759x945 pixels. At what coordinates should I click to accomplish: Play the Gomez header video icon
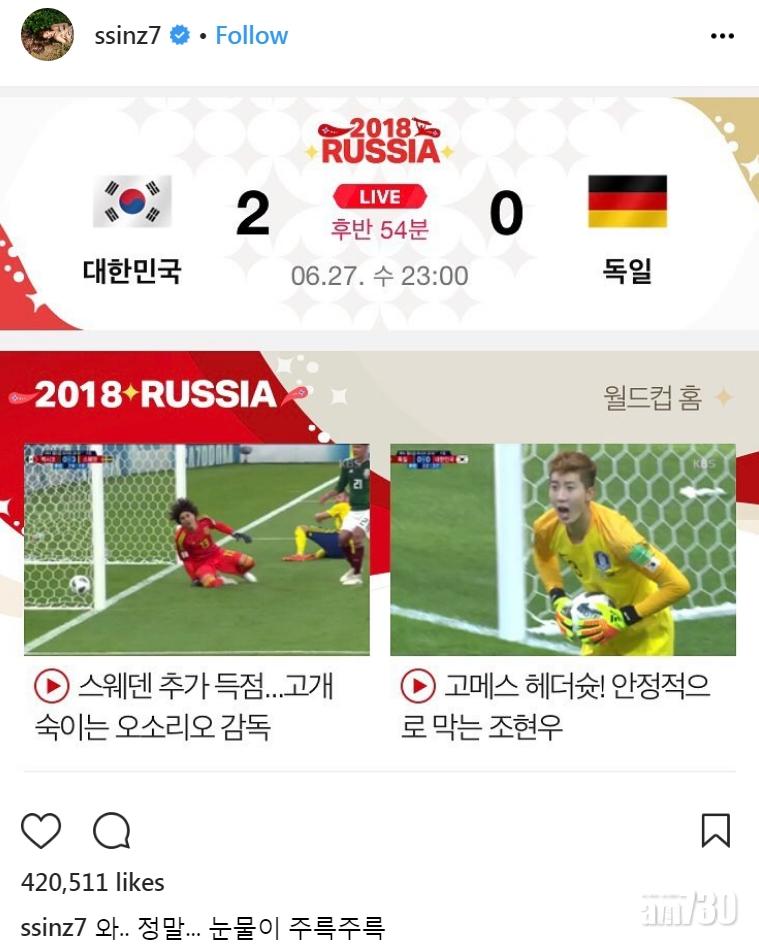(418, 686)
